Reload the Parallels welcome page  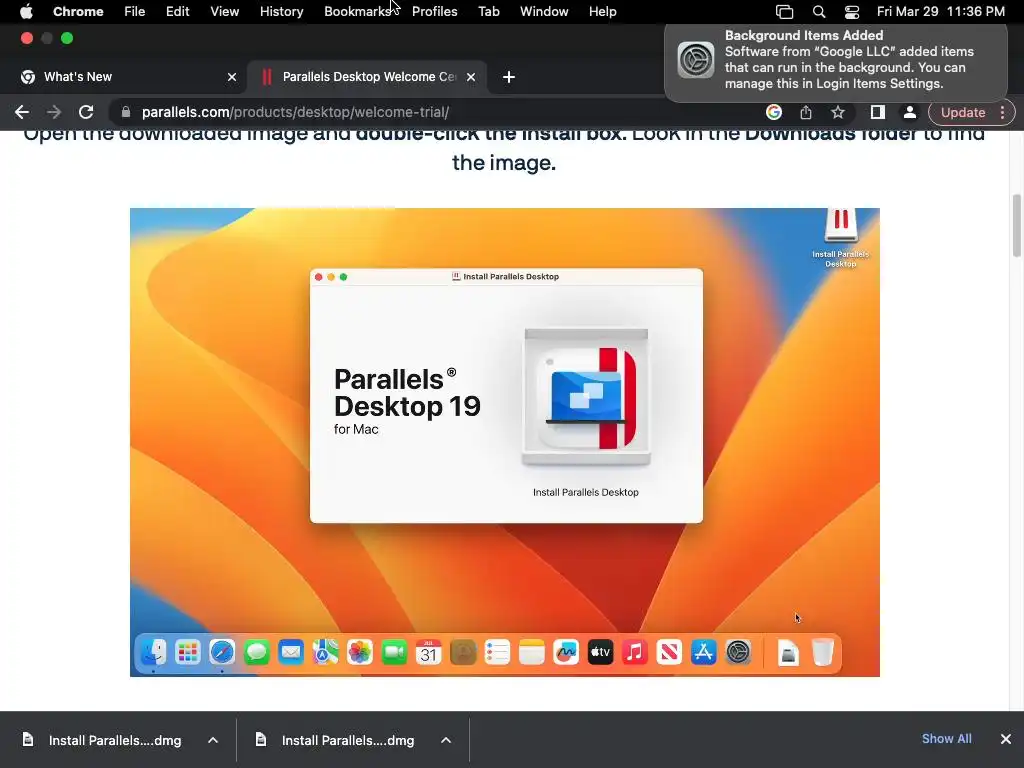pos(86,112)
